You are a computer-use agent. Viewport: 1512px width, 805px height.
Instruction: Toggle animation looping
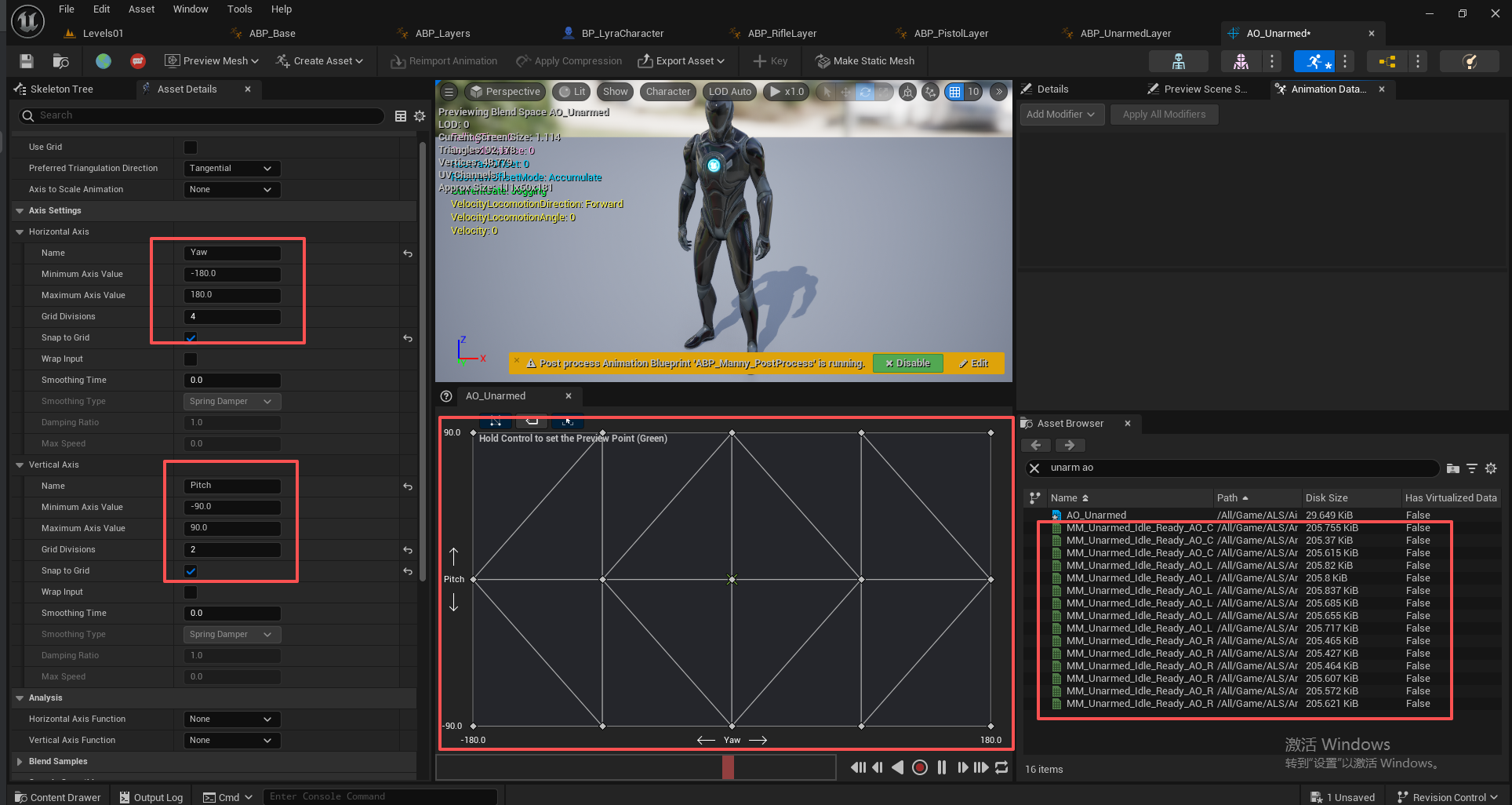click(1001, 767)
